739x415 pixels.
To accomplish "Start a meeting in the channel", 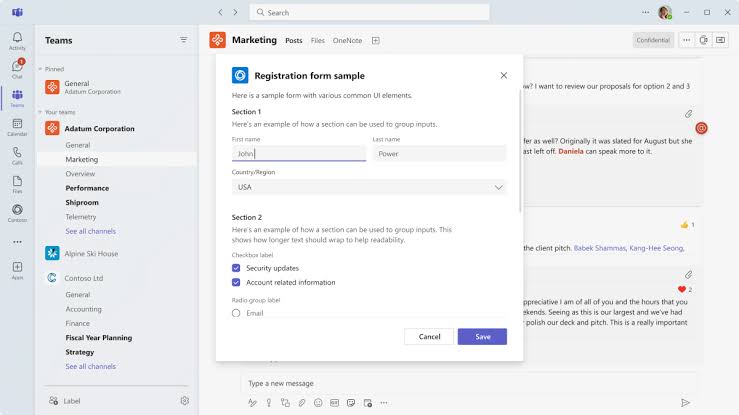I will (703, 40).
